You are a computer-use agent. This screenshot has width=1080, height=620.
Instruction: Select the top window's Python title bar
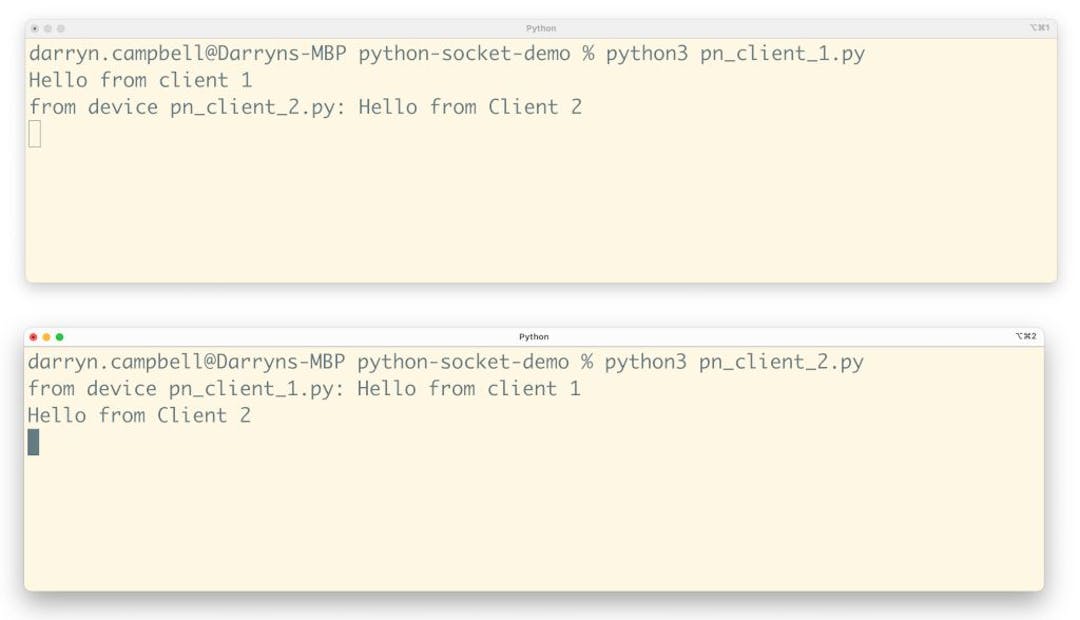pos(540,28)
